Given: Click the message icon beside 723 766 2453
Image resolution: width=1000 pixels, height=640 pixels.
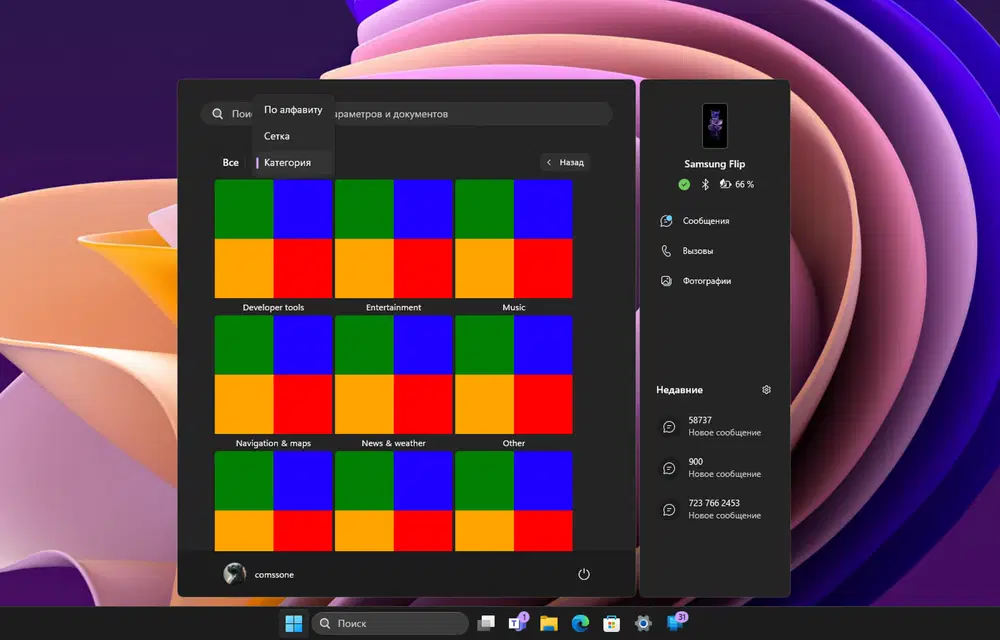Looking at the screenshot, I should [669, 509].
